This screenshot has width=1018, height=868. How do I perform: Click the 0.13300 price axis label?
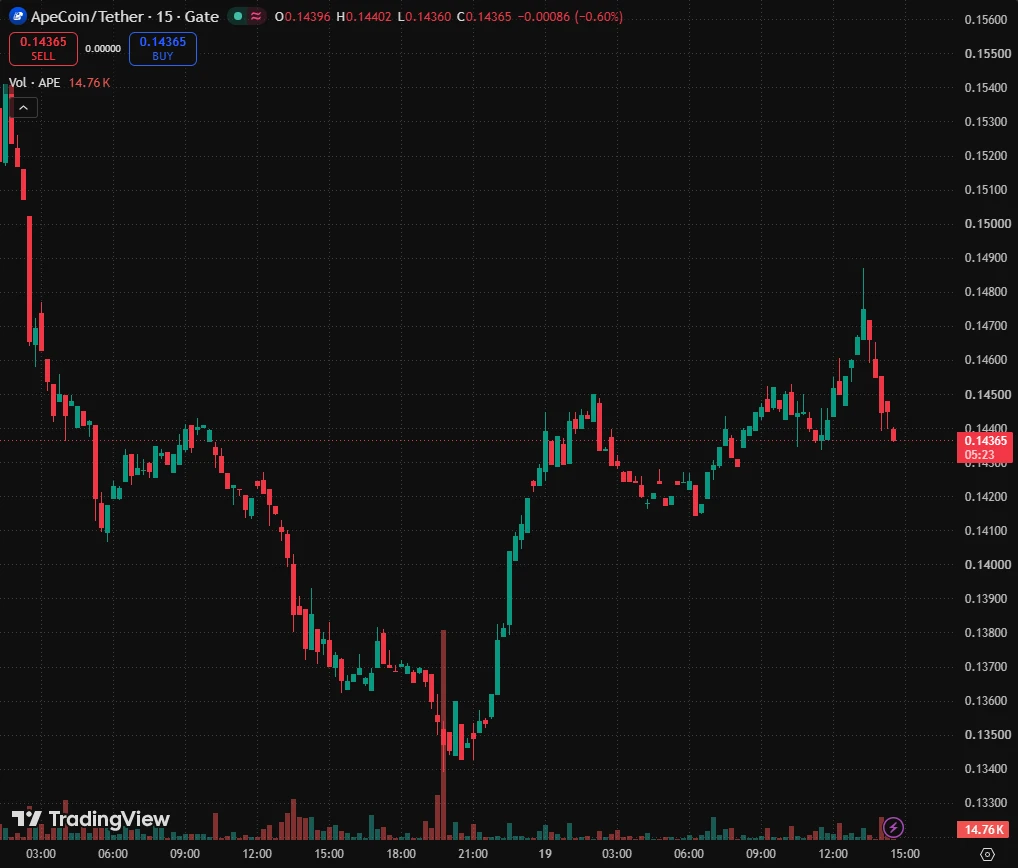click(986, 802)
